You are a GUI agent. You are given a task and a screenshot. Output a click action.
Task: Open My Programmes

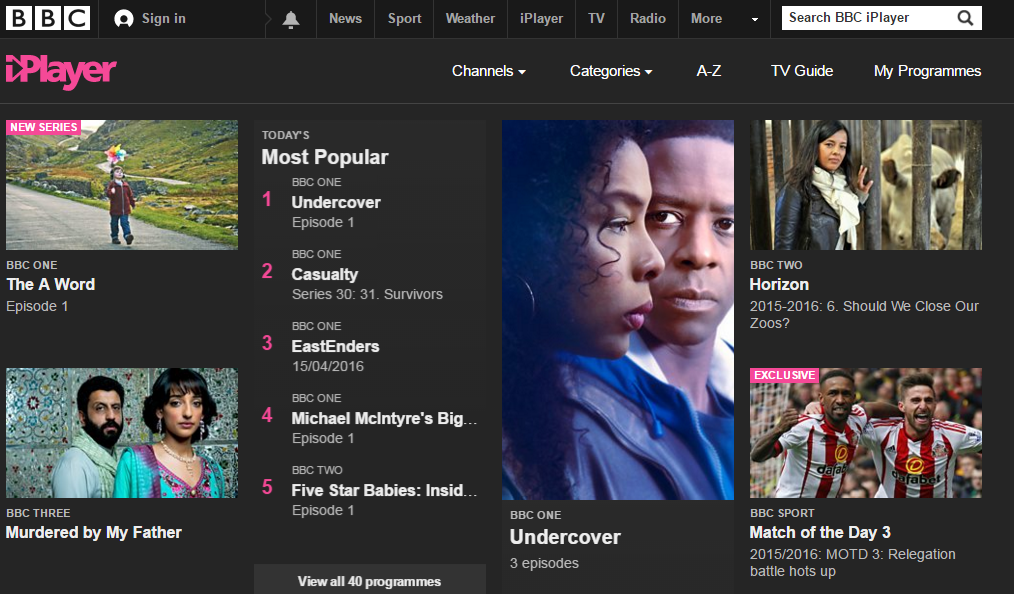coord(927,71)
